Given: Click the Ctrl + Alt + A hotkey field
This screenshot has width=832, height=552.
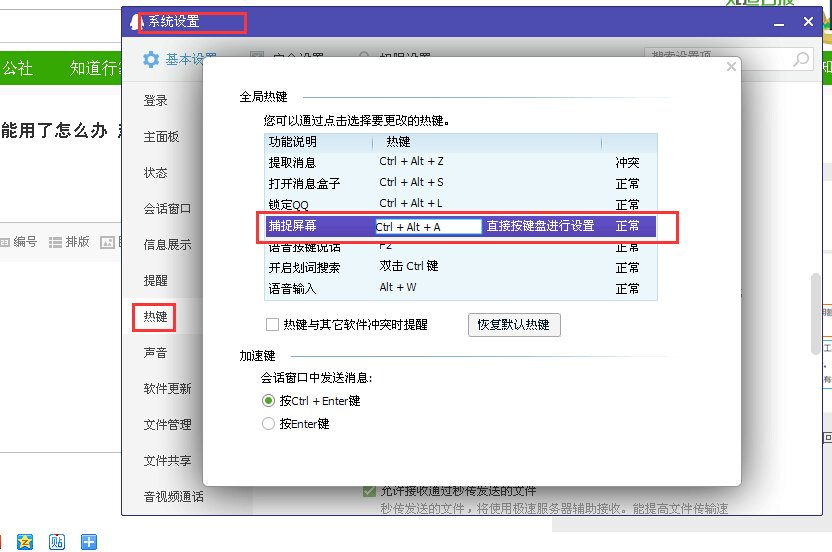Looking at the screenshot, I should click(428, 227).
